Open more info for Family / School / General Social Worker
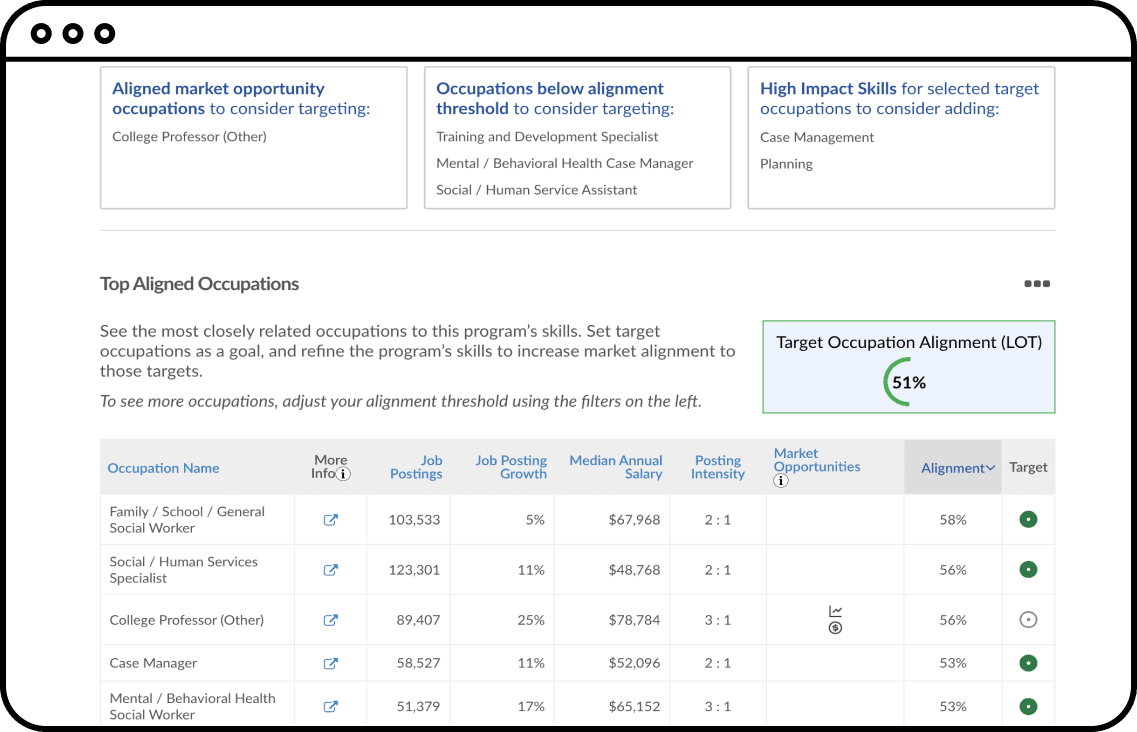This screenshot has height=732, width=1137. pyautogui.click(x=330, y=520)
